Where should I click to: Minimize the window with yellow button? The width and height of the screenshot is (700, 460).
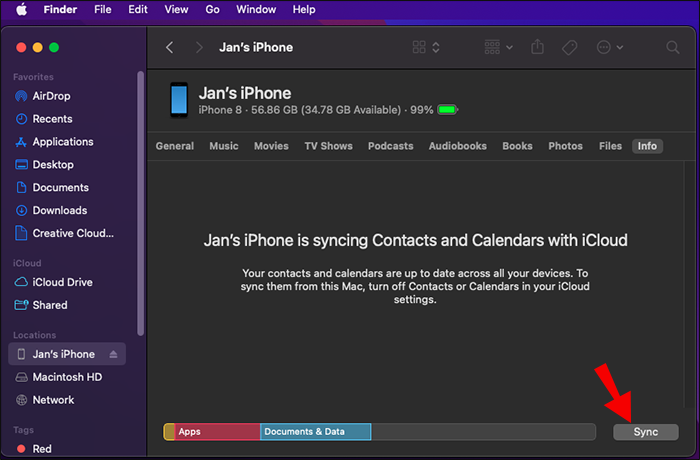point(38,47)
